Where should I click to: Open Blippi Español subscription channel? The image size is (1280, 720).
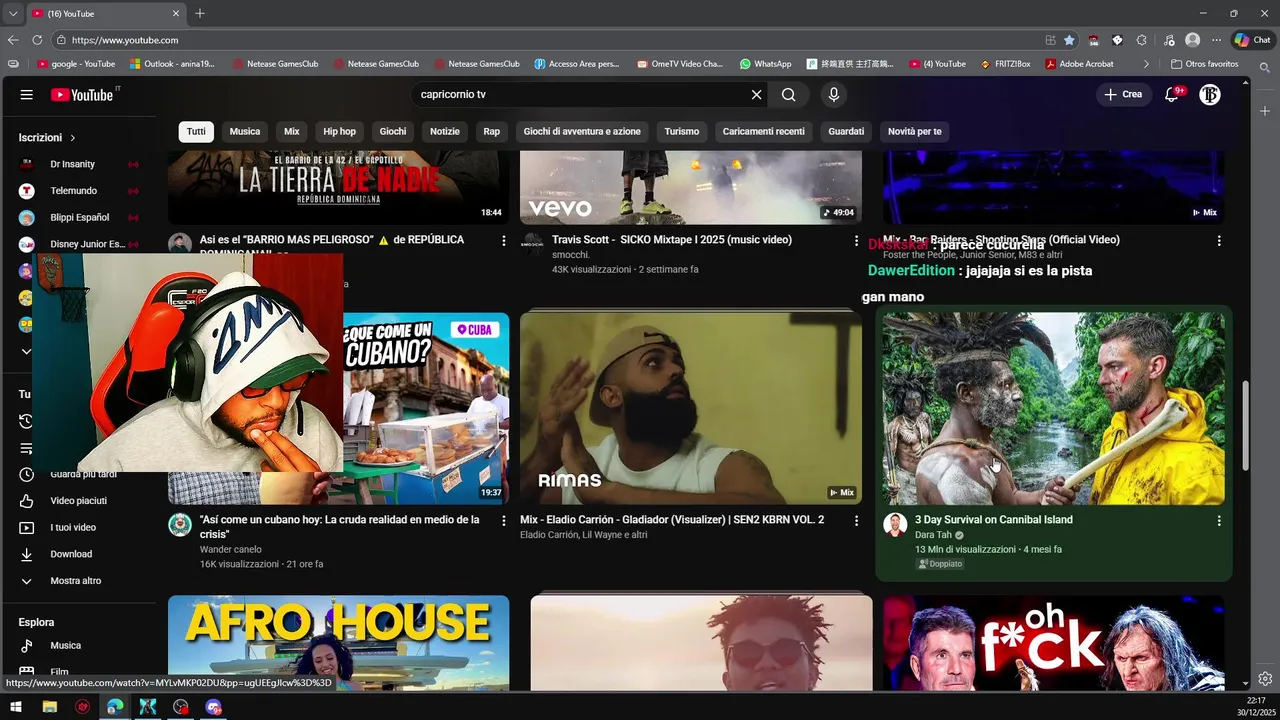point(80,217)
